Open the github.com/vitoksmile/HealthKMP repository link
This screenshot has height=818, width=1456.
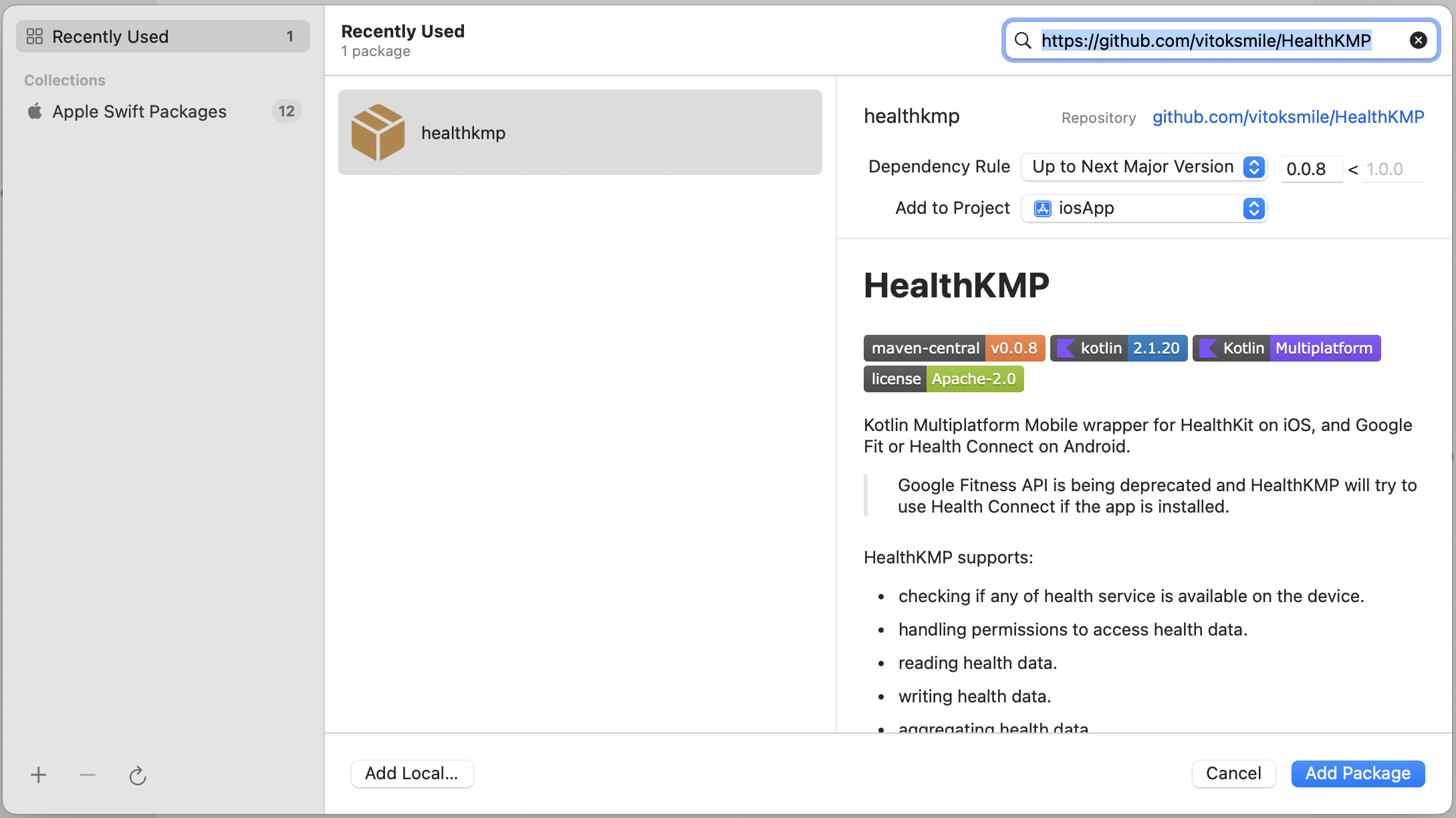pos(1288,117)
